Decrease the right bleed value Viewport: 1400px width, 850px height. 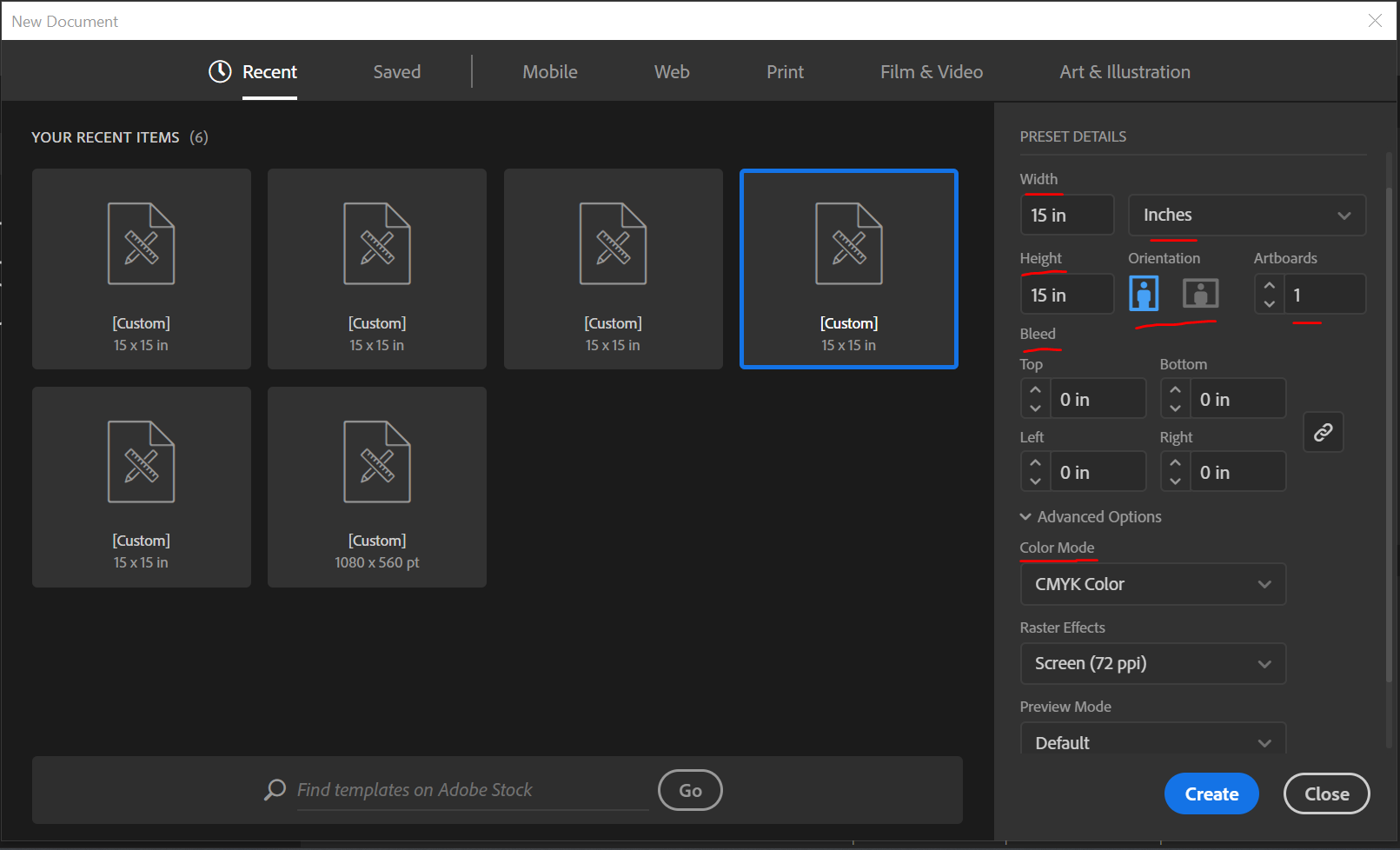1175,481
